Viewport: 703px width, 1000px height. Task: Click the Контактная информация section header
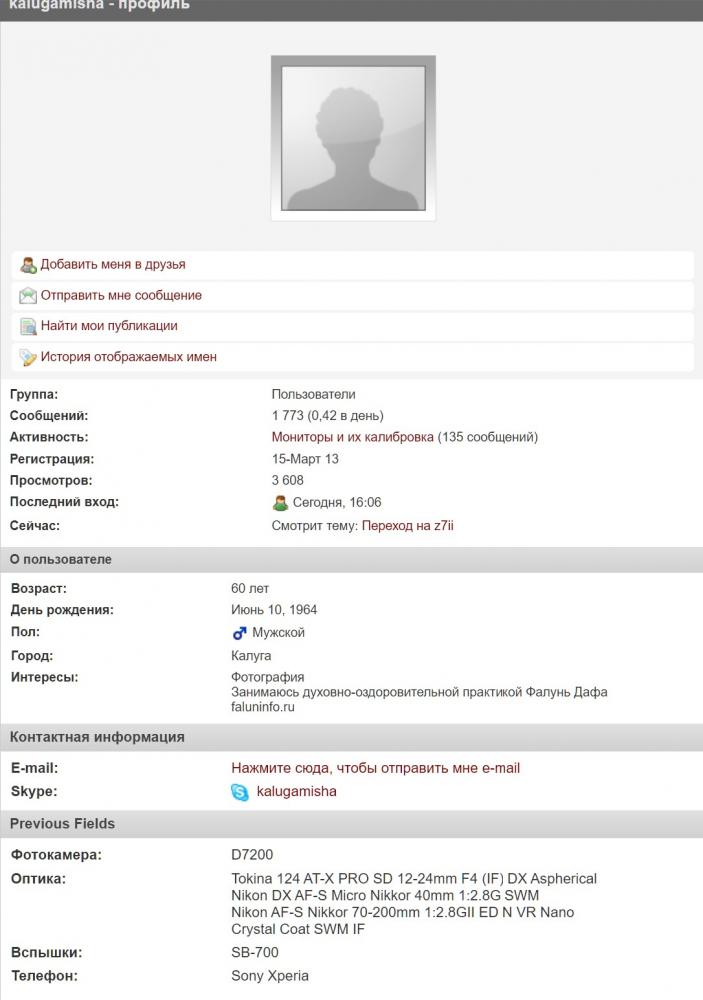pyautogui.click(x=352, y=737)
